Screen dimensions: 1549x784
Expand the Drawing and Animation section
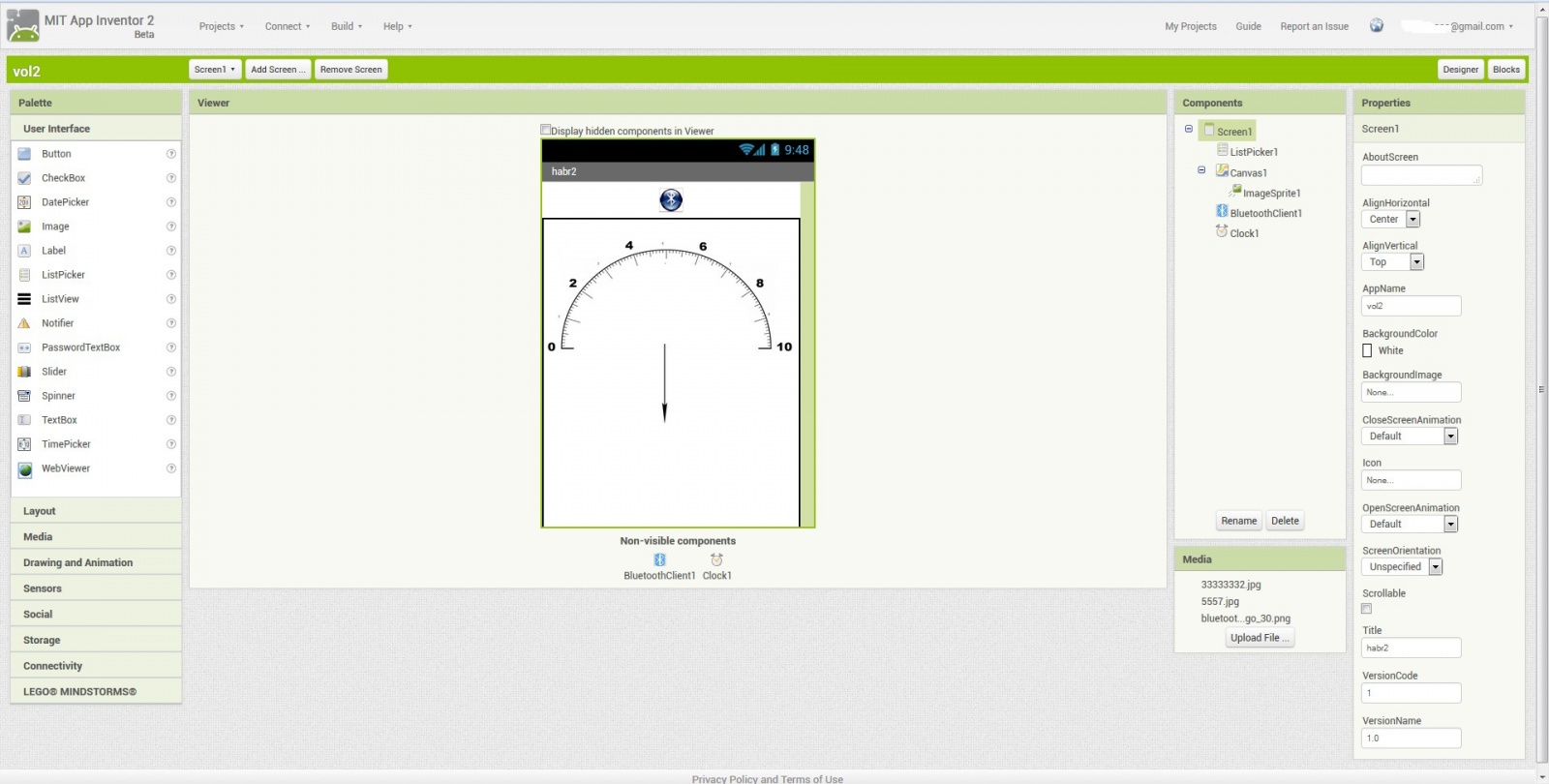96,562
